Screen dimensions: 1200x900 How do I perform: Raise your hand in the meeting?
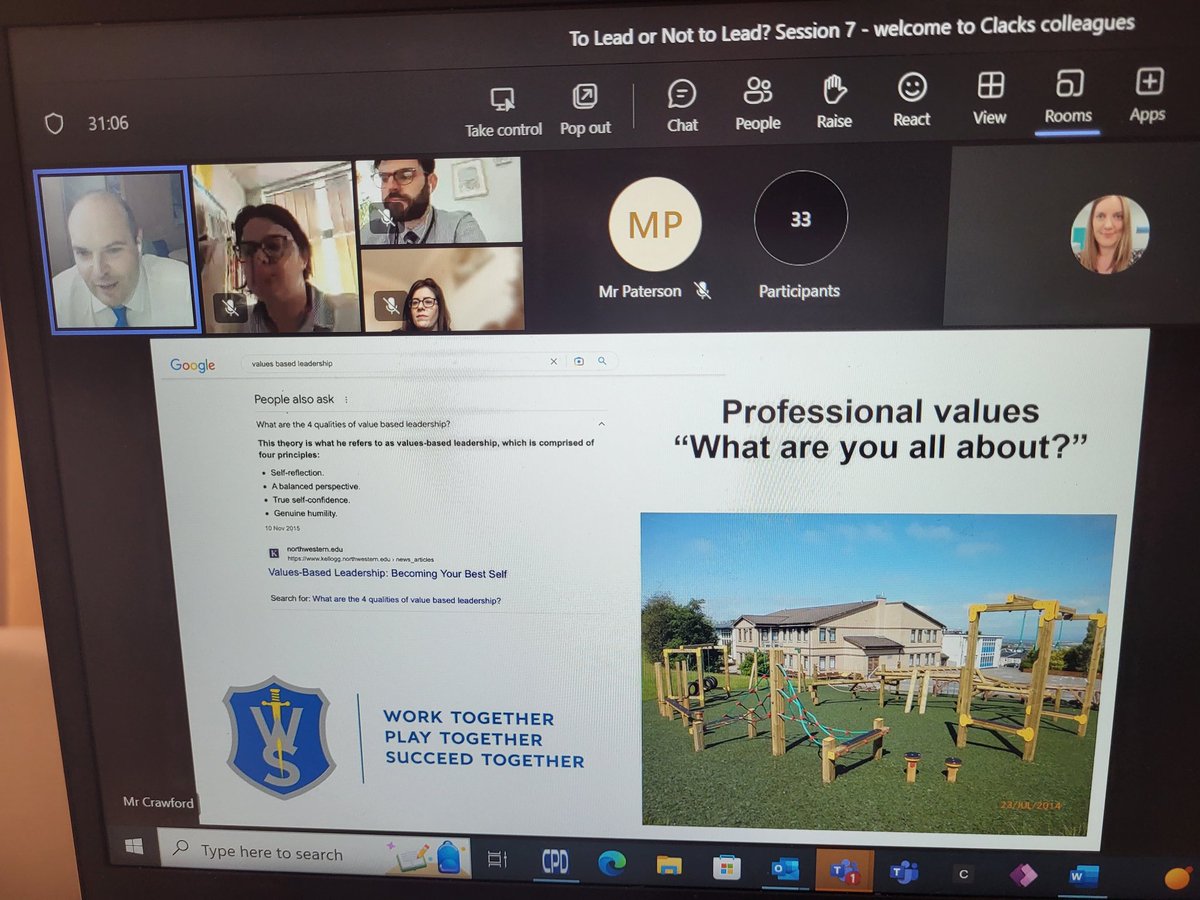point(834,103)
